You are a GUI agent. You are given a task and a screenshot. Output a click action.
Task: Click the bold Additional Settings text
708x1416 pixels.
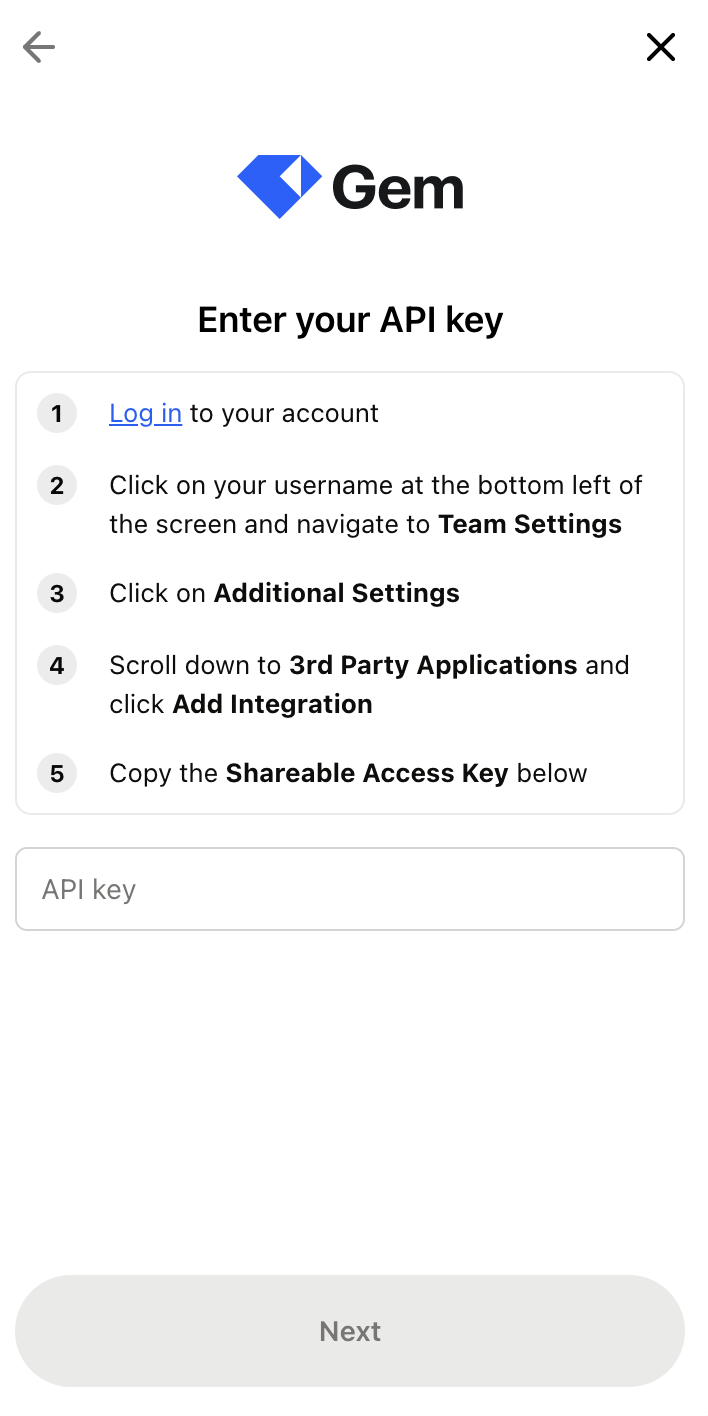coord(337,594)
